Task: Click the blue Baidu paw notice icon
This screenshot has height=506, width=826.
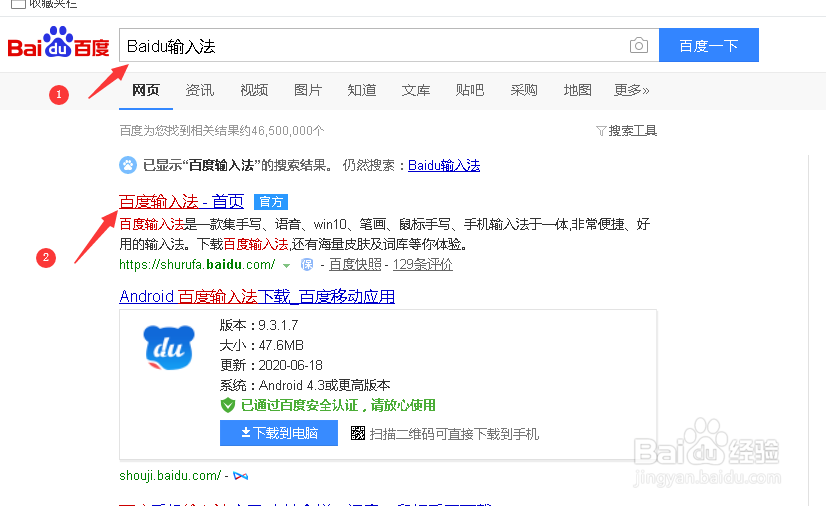Action: pos(127,165)
